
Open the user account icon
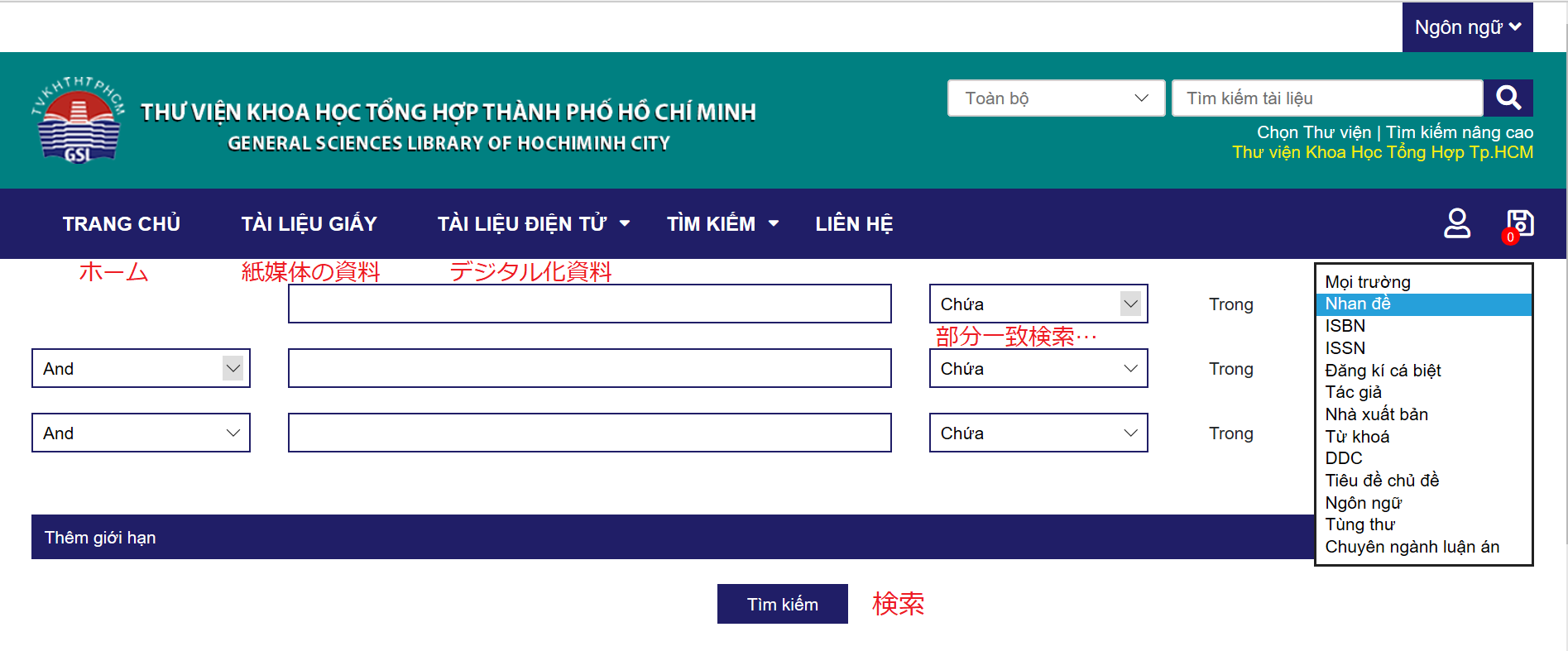coord(1457,223)
